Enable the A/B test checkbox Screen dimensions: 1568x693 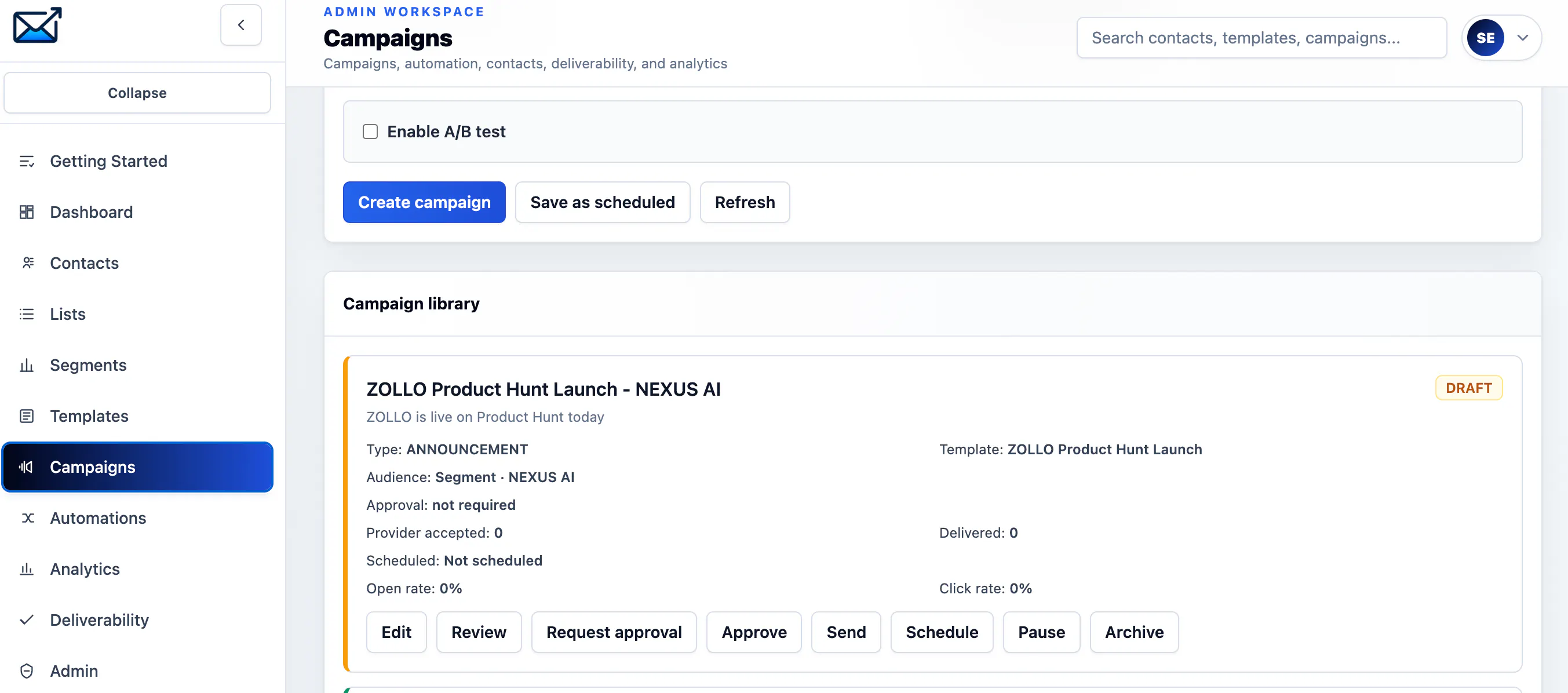pos(370,132)
